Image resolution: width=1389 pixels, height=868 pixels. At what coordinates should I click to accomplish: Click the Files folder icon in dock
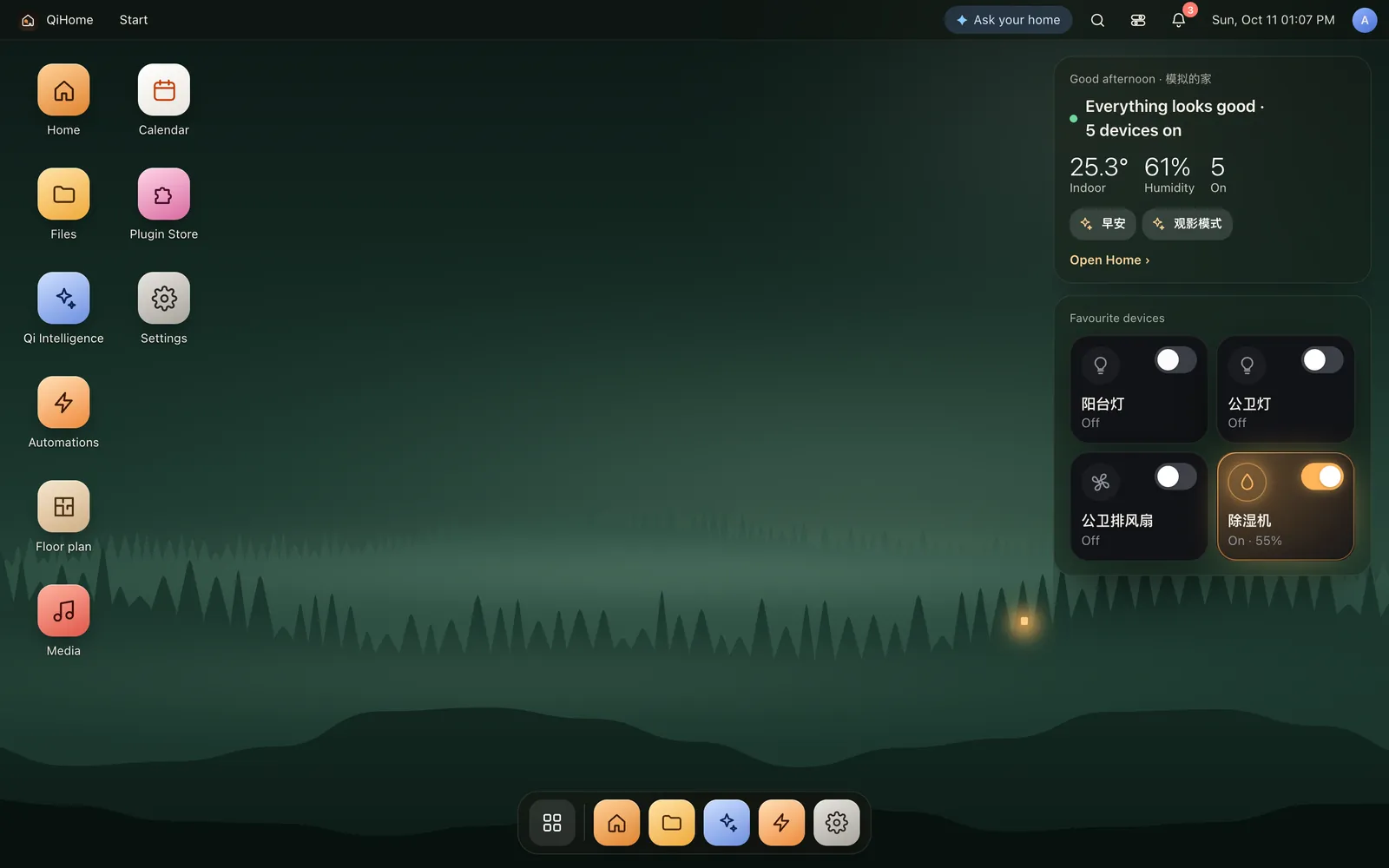[x=672, y=823]
